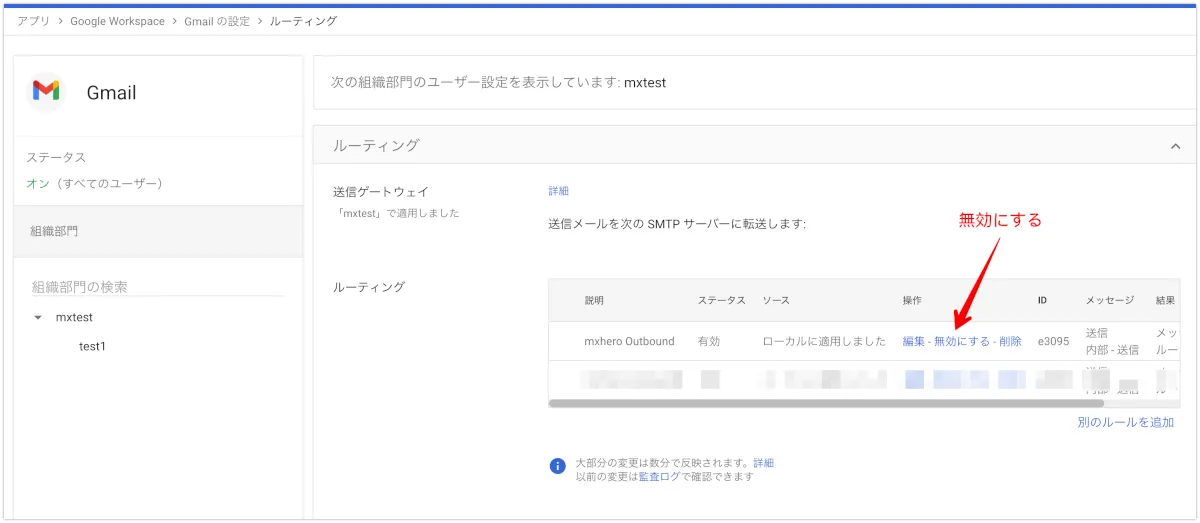This screenshot has width=1200, height=523.
Task: Click the ルーティング breadcrumb item
Action: coord(303,21)
